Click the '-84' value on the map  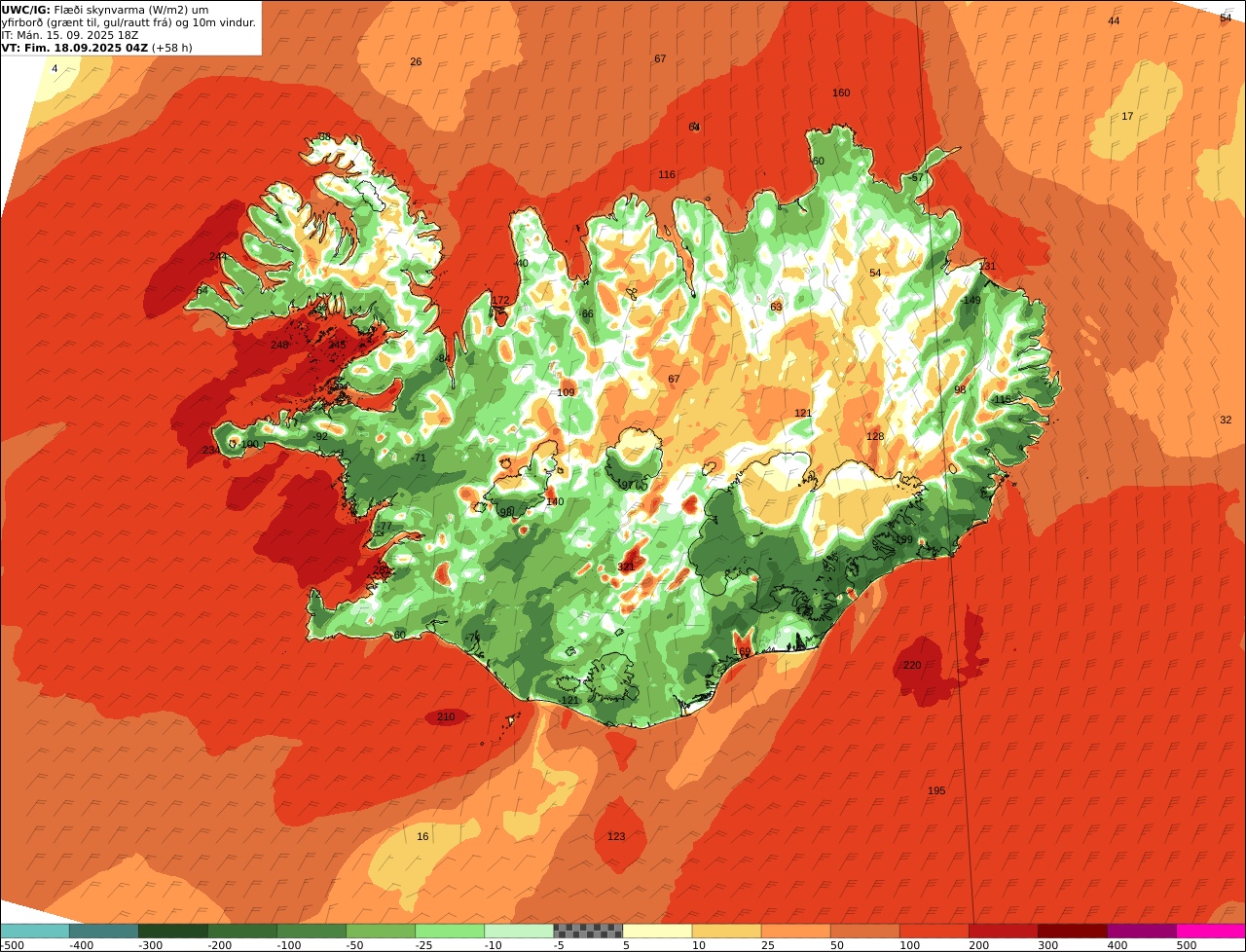point(444,359)
